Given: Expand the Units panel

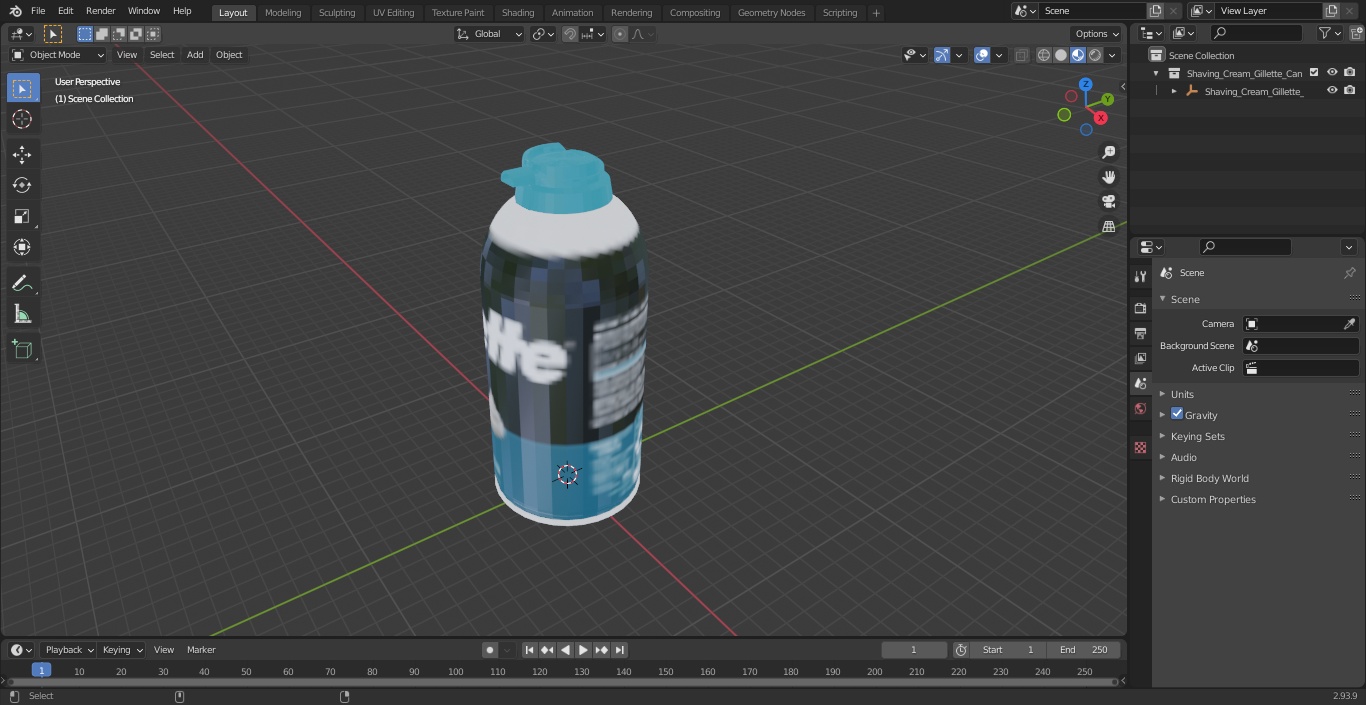Looking at the screenshot, I should [x=1182, y=394].
